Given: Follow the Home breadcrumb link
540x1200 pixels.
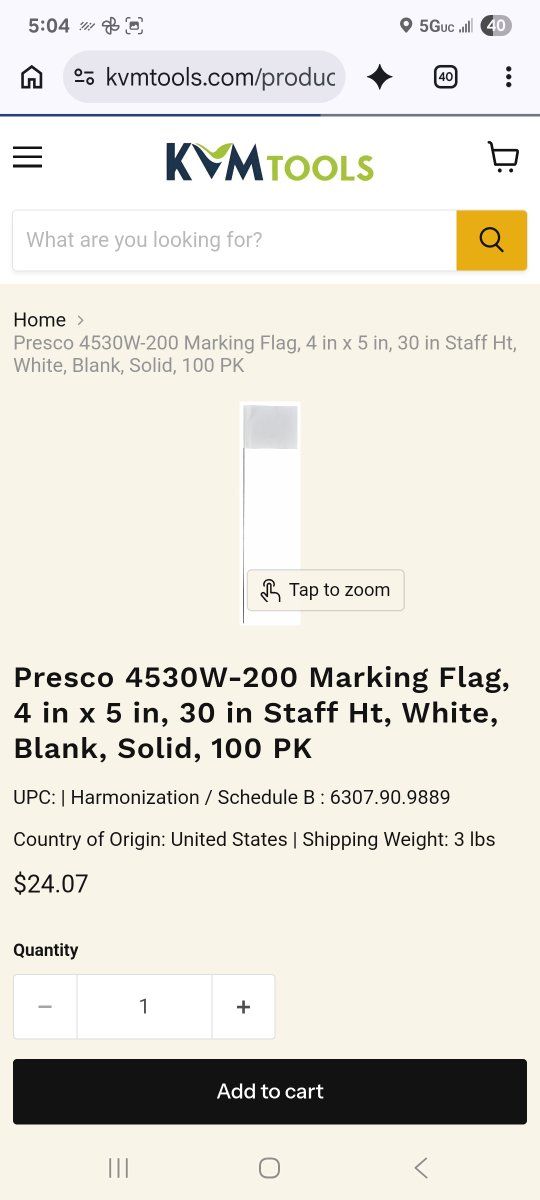Looking at the screenshot, I should (x=39, y=320).
